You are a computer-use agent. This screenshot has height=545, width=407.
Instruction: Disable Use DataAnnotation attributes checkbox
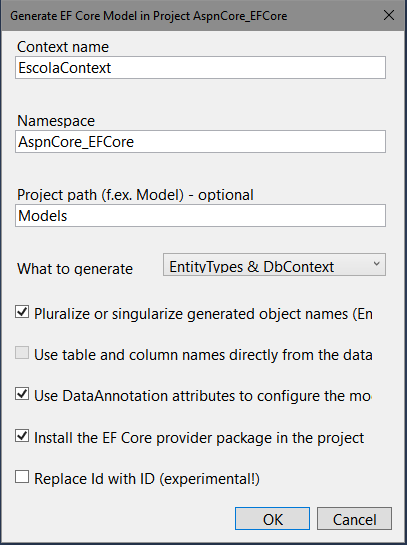[x=22, y=394]
